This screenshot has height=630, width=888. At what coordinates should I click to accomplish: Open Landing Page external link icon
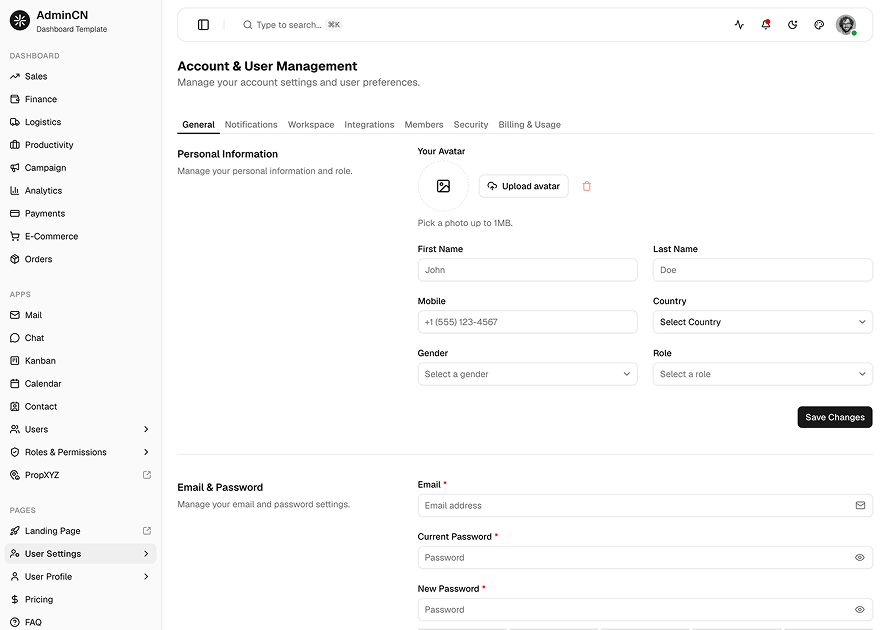[x=147, y=531]
